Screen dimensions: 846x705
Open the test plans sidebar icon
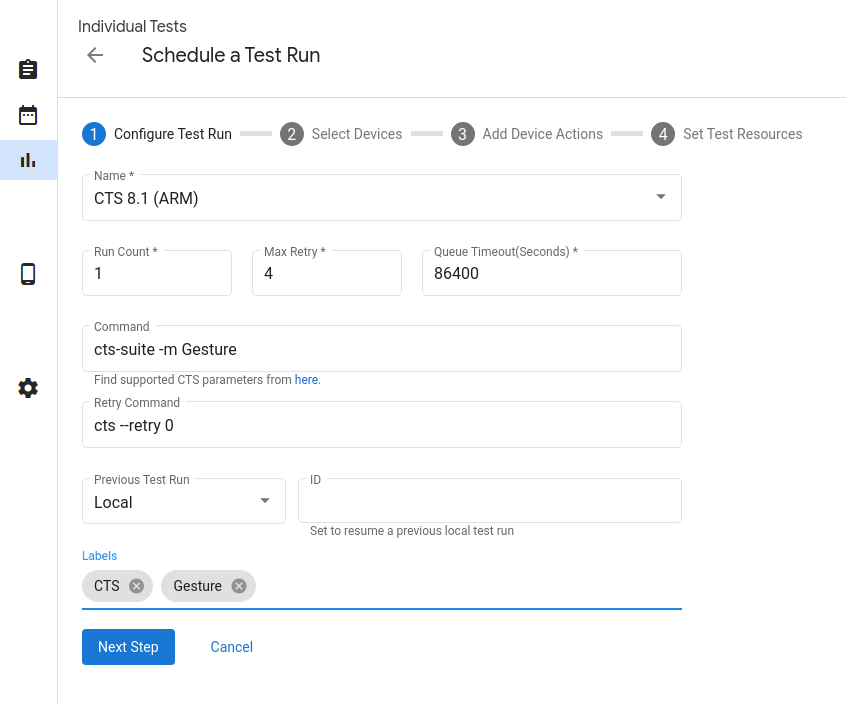[27, 70]
